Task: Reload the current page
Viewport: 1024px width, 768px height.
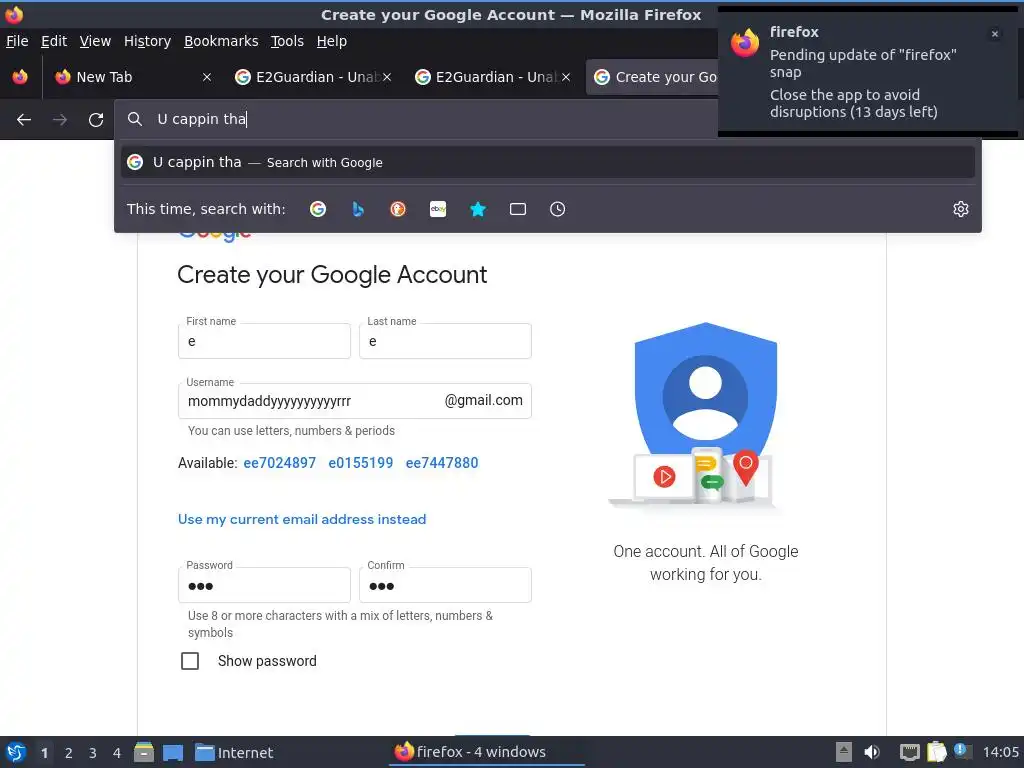Action: [x=96, y=120]
